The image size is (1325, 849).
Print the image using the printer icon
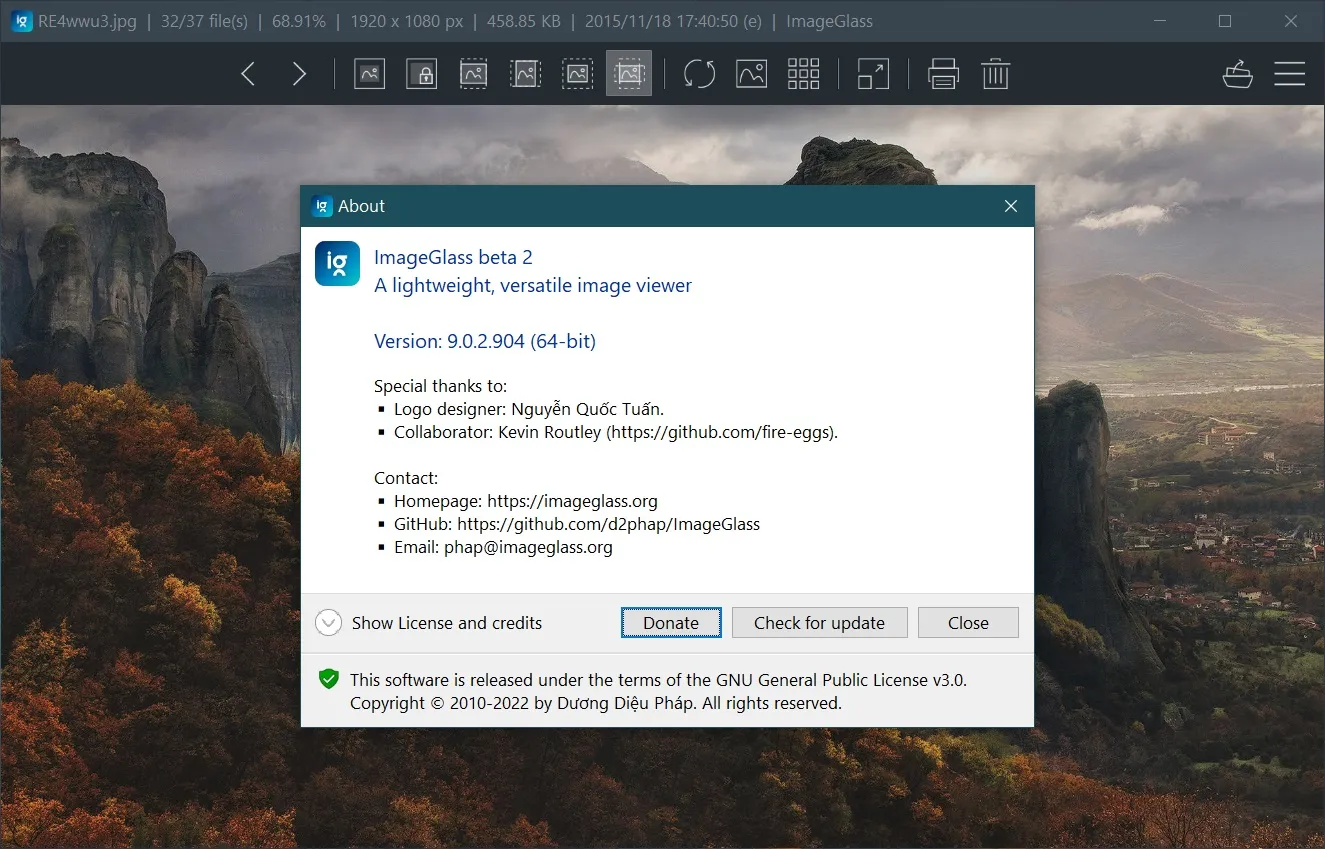coord(943,74)
